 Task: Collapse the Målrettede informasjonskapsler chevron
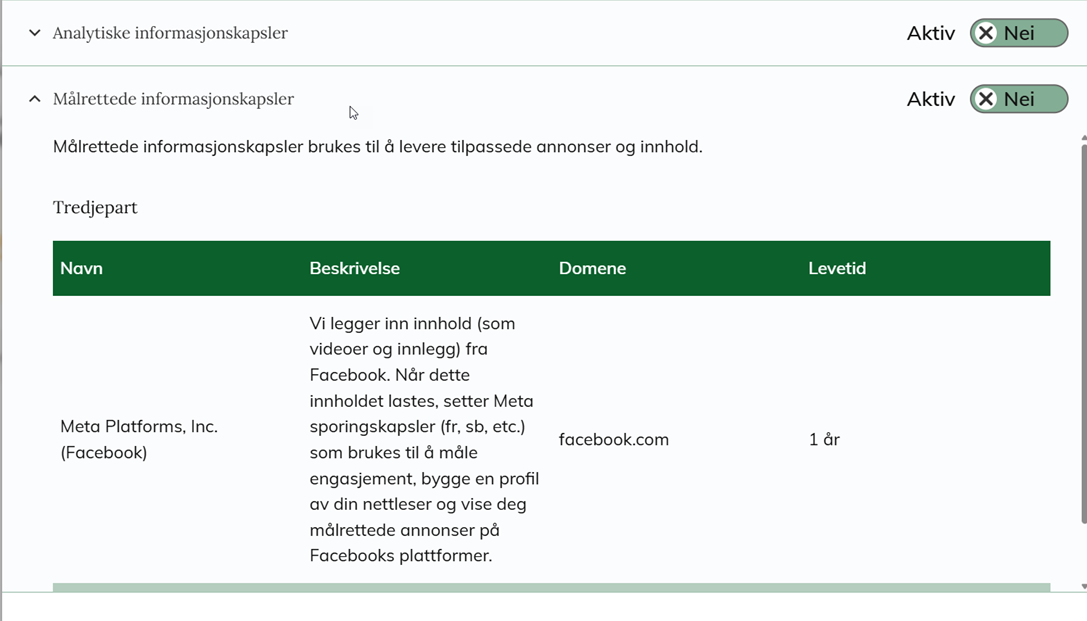[x=35, y=99]
